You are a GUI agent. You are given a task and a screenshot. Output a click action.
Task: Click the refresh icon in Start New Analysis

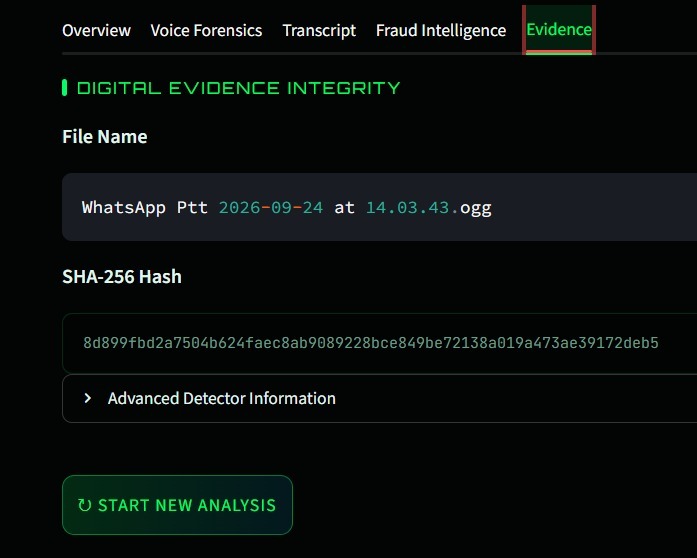click(84, 505)
